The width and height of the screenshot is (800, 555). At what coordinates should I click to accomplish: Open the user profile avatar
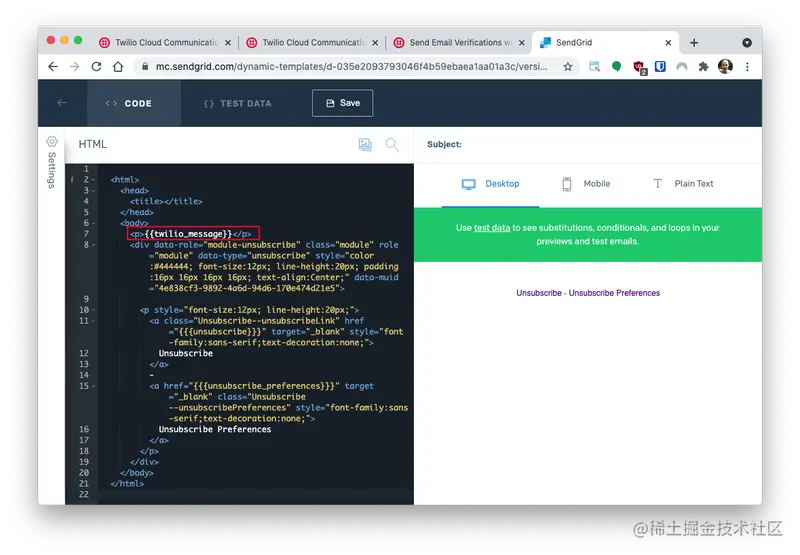coord(725,66)
